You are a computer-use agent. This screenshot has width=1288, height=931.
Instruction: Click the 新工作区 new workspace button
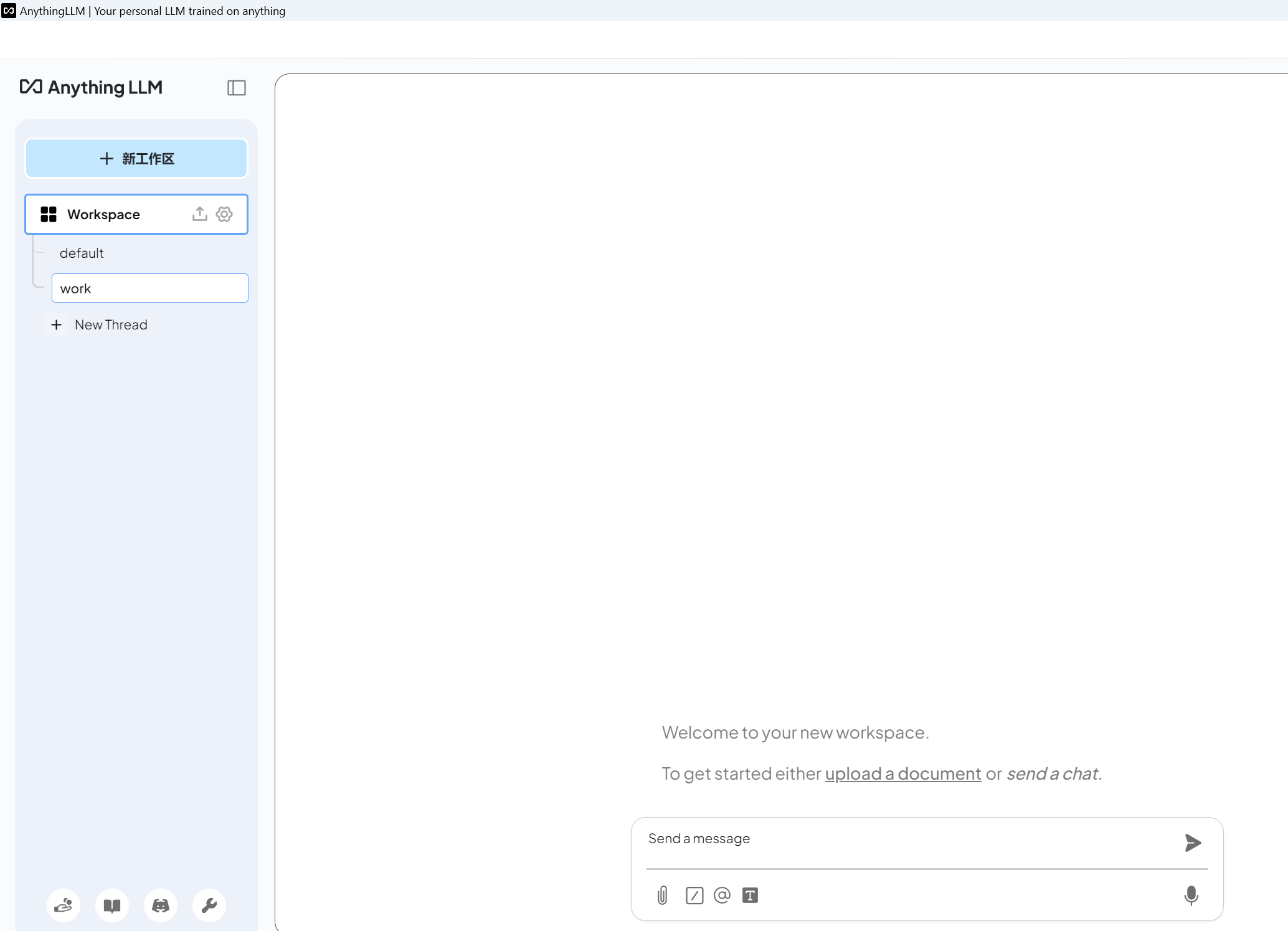(136, 158)
